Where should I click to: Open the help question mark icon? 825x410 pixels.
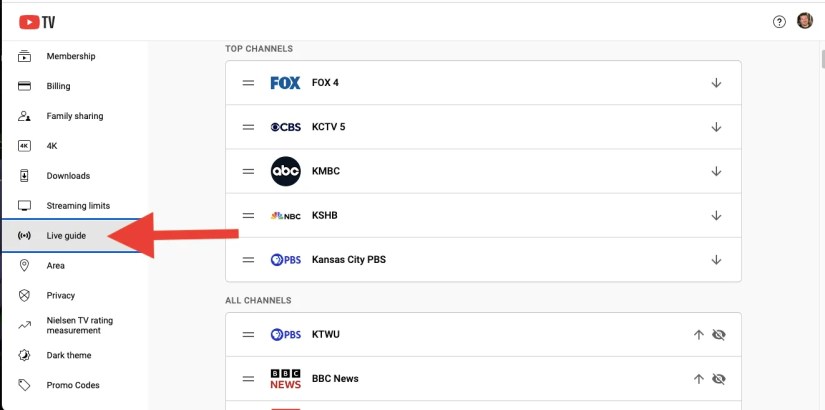[779, 22]
